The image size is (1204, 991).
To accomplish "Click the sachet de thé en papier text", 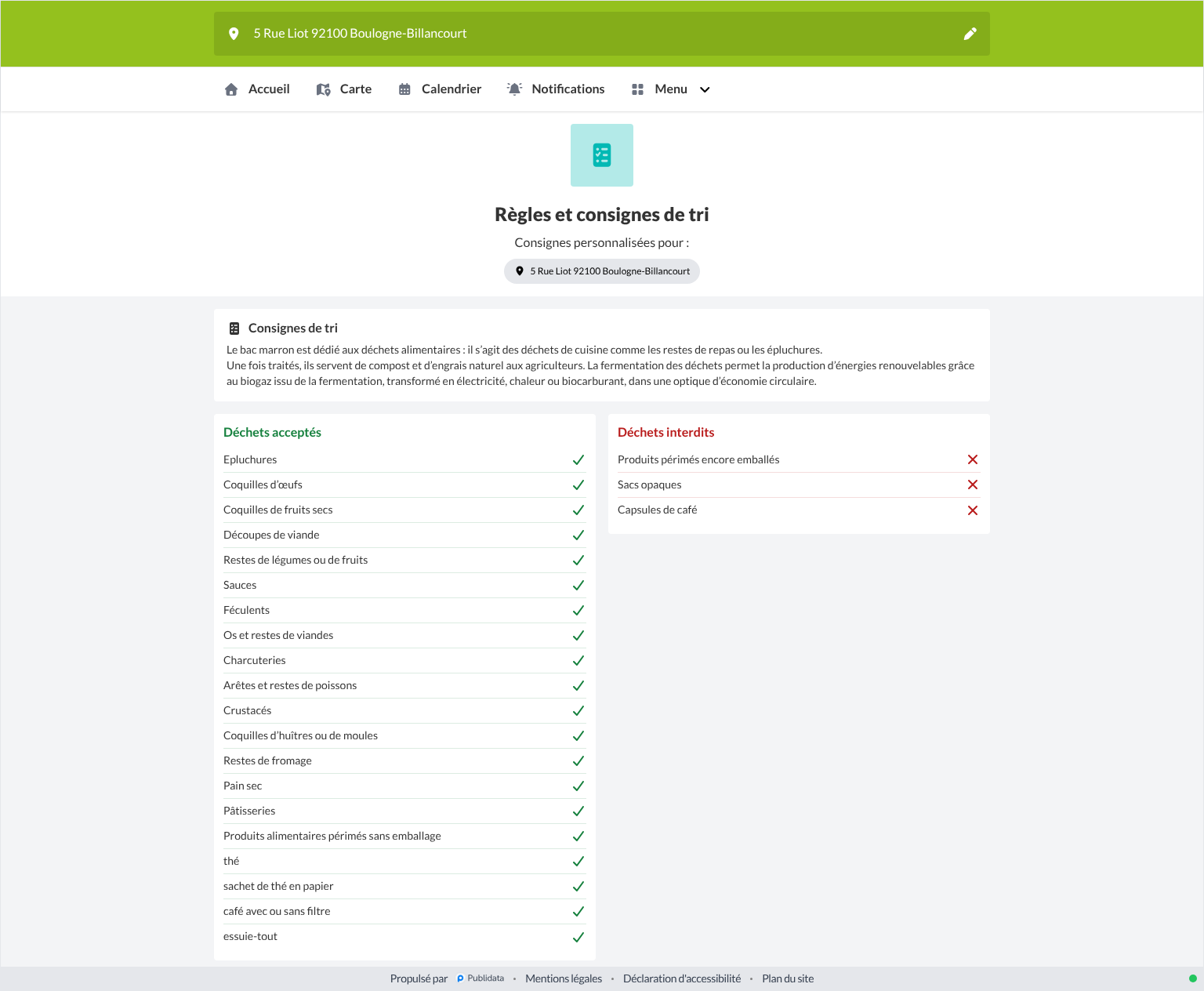I will 278,886.
